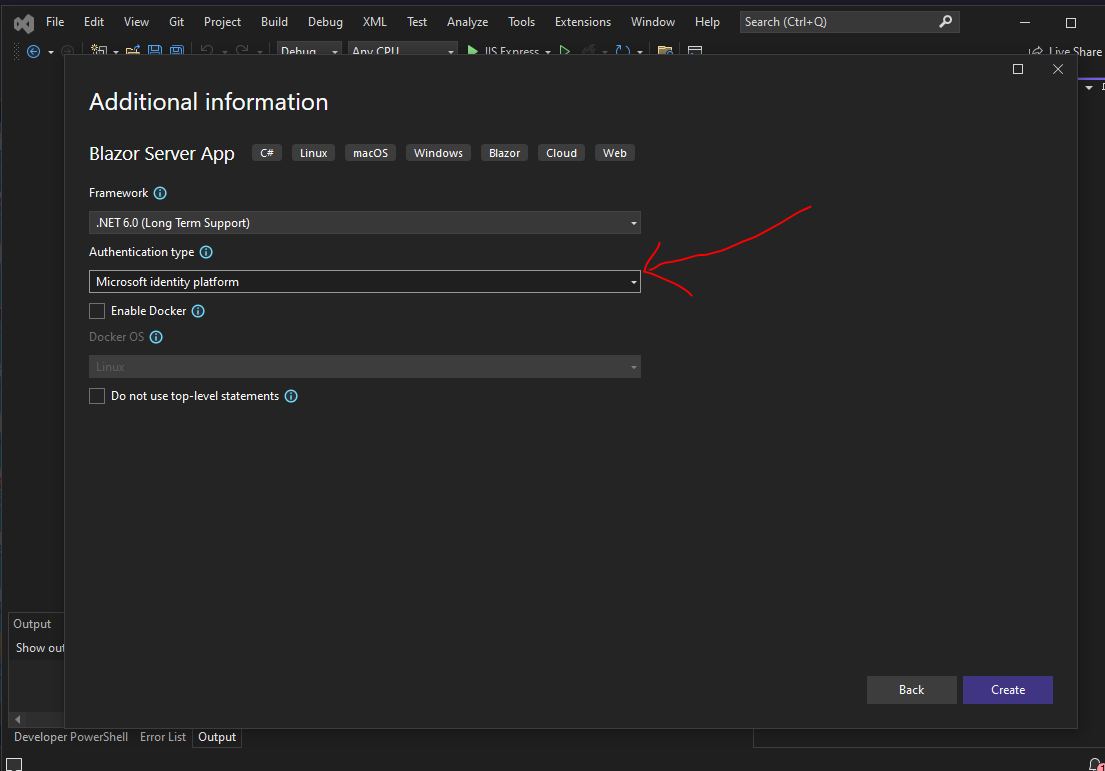
Task: Open the Authentication type dropdown
Action: (x=365, y=282)
